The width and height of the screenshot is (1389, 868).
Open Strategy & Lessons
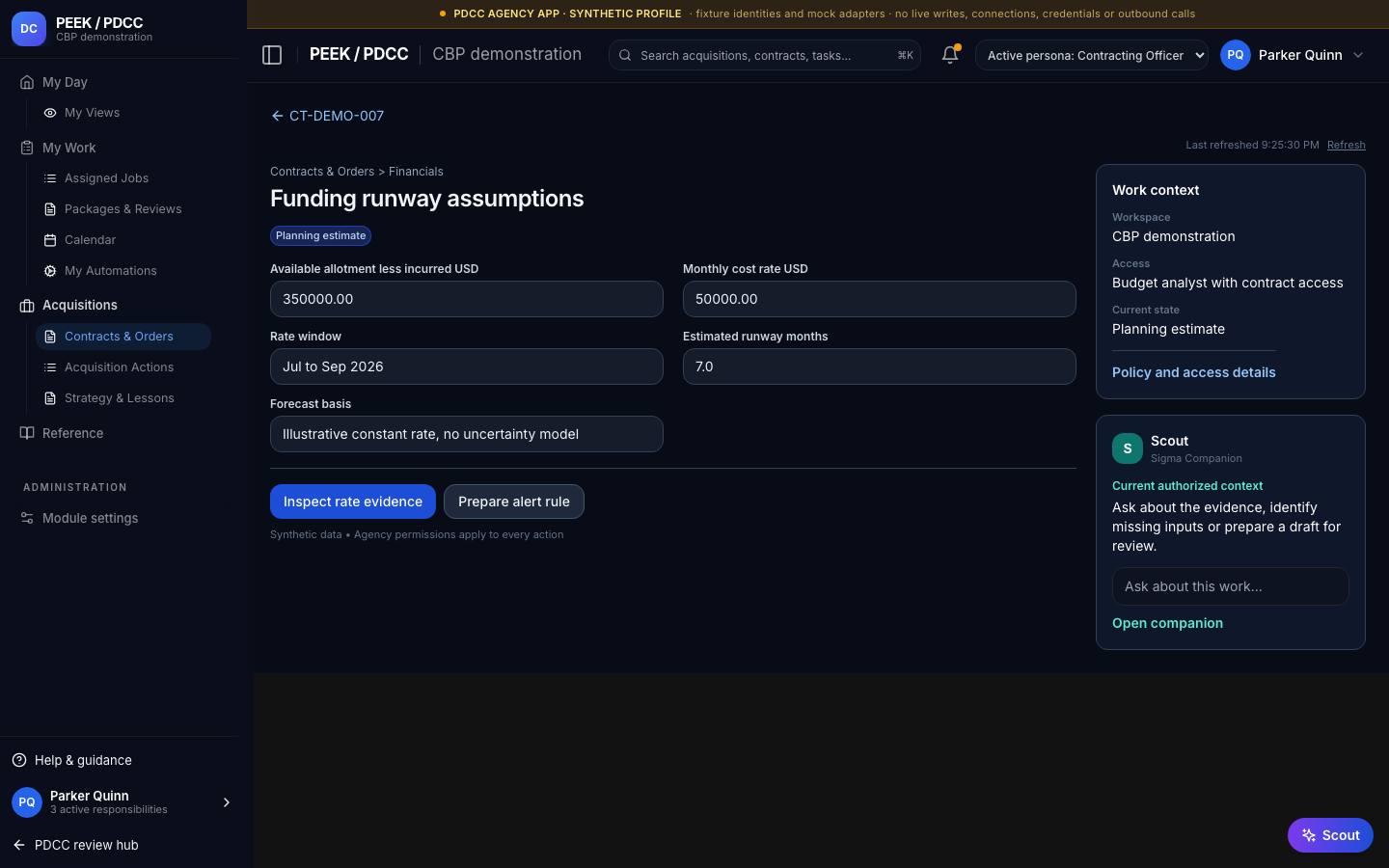123,398
